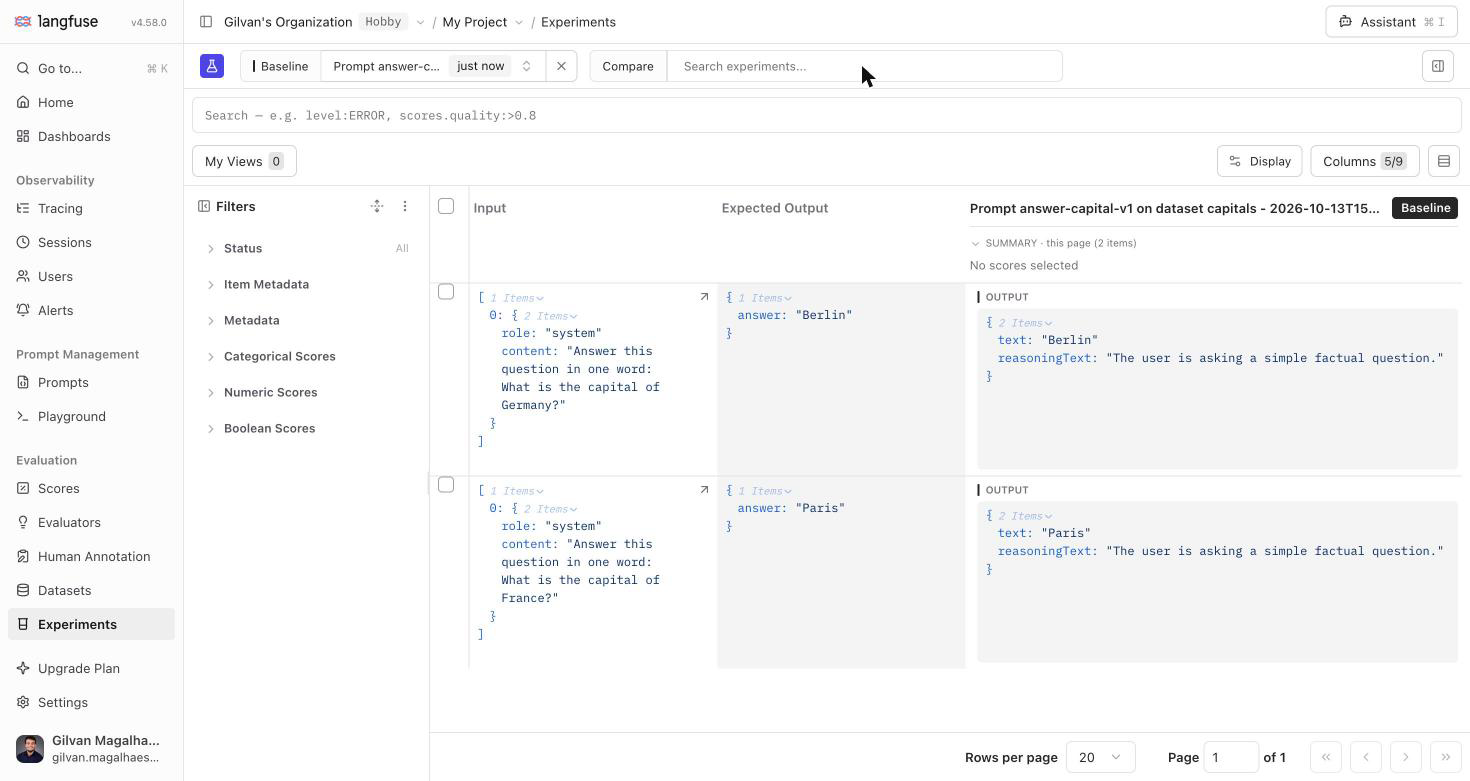Open the Germany row item in detail
1470x781 pixels.
[704, 297]
